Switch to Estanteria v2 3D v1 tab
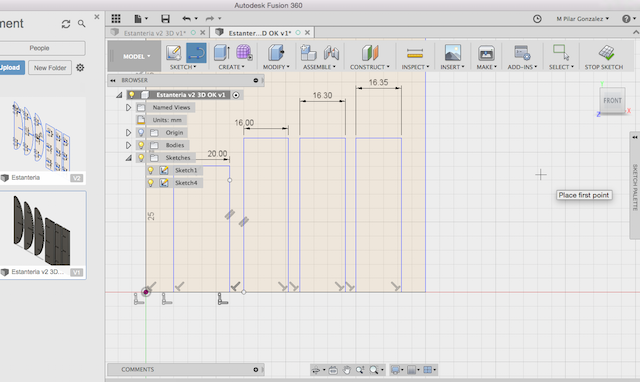 point(154,33)
